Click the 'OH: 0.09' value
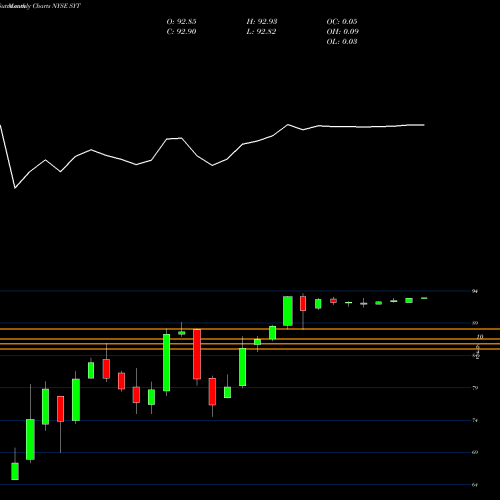 pyautogui.click(x=342, y=32)
